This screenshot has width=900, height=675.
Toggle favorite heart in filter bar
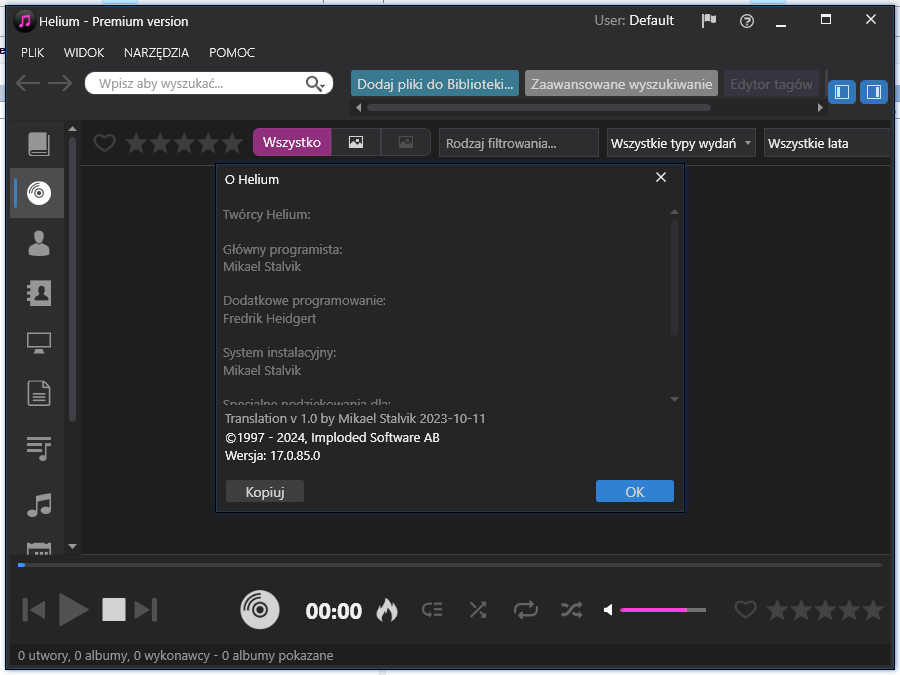(104, 143)
